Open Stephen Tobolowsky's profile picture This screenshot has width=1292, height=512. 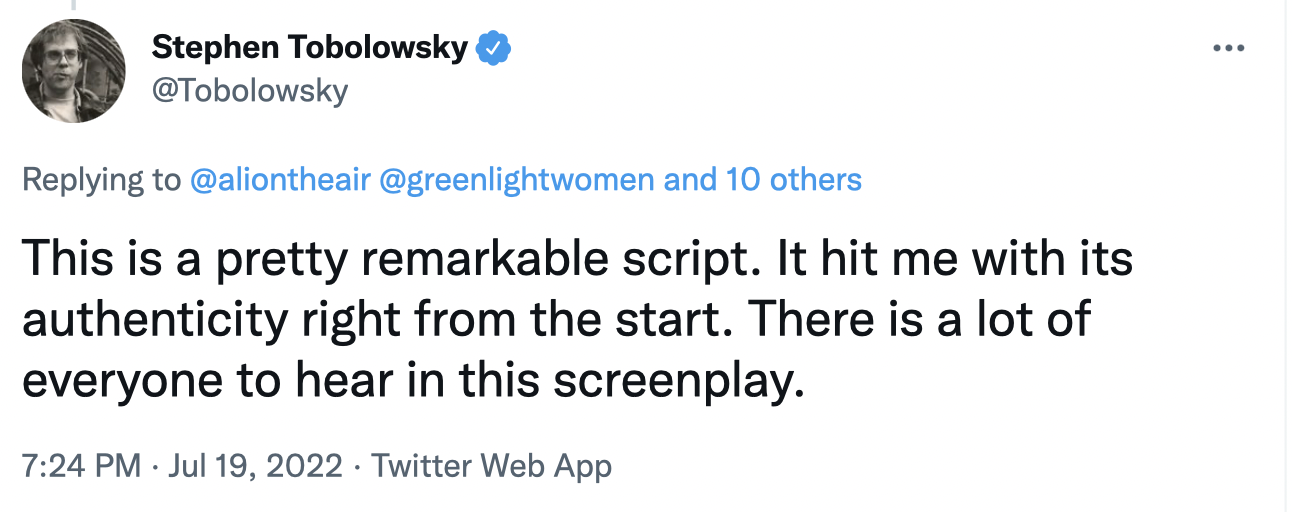73,71
